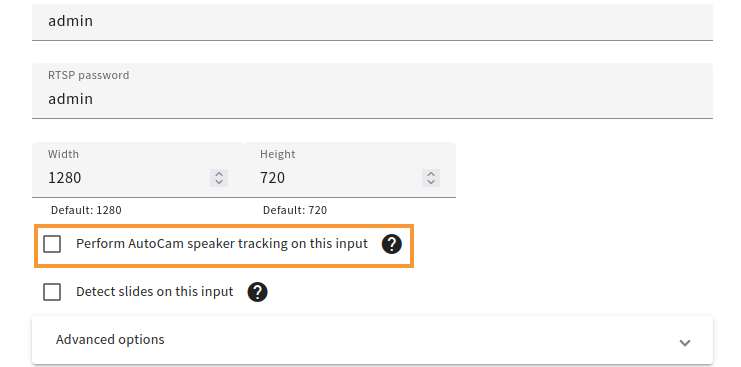
Task: Open help for Detect slides option
Action: tap(257, 292)
